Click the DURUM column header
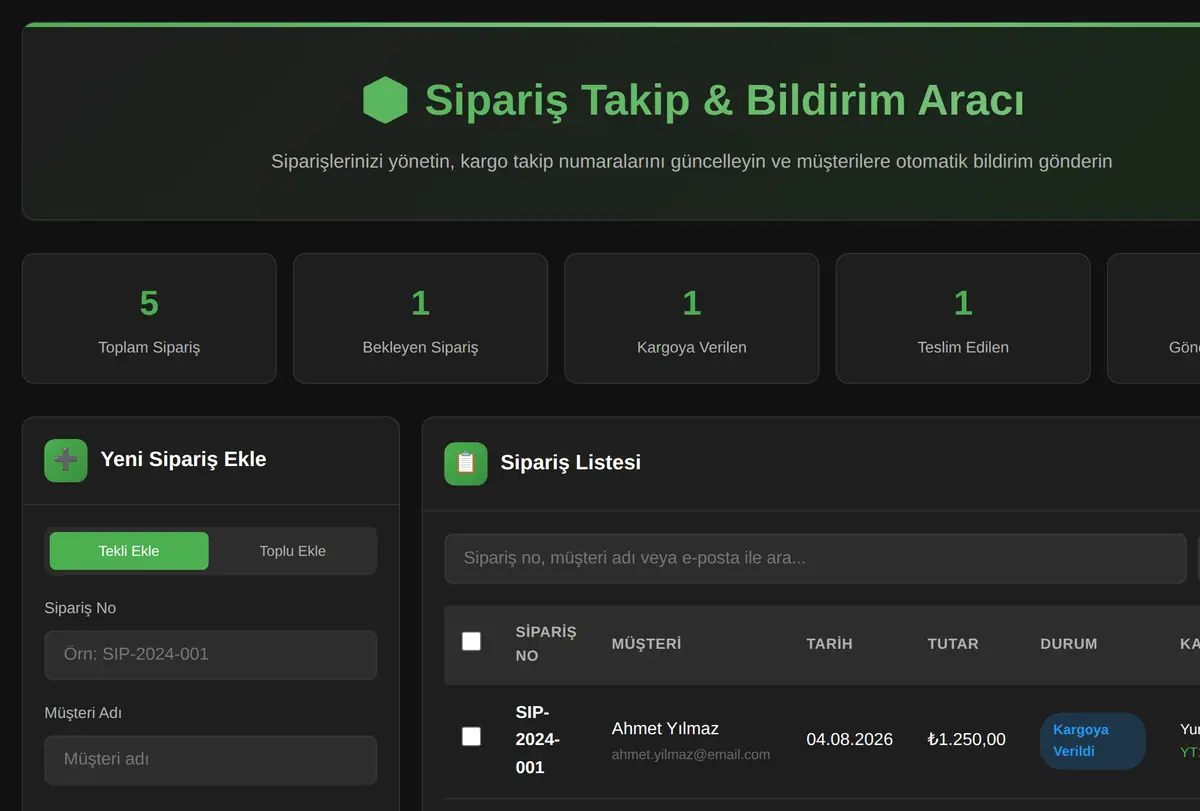Viewport: 1200px width, 811px height. (x=1069, y=644)
